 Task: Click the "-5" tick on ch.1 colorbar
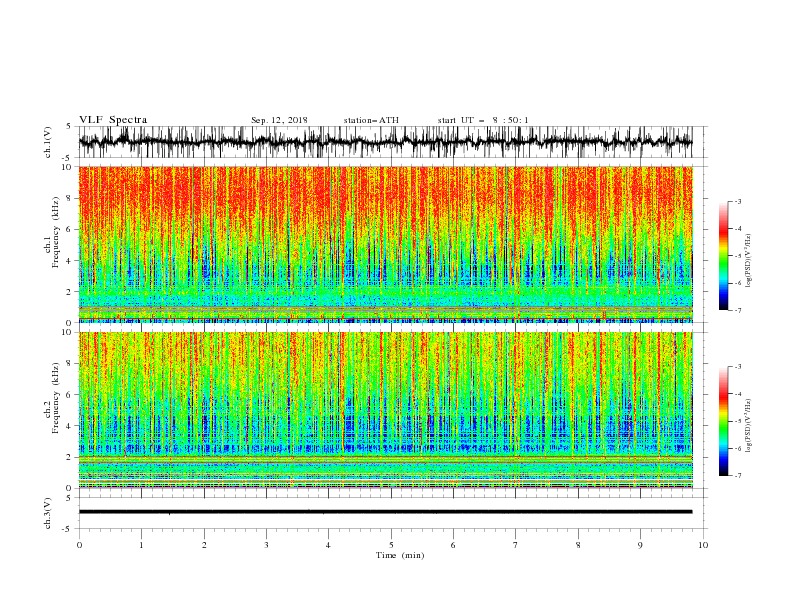(738, 256)
